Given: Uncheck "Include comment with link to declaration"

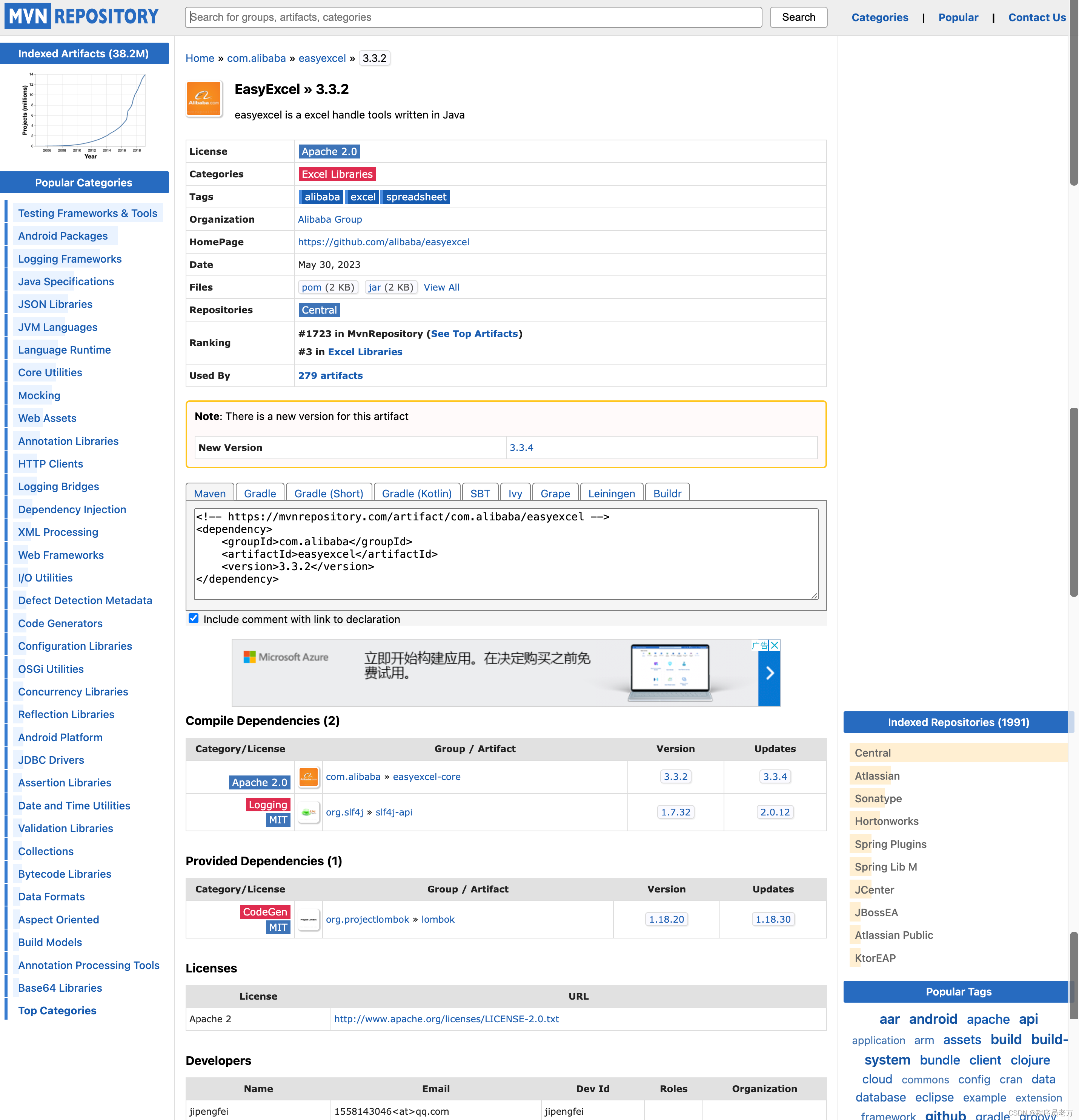Looking at the screenshot, I should (194, 618).
